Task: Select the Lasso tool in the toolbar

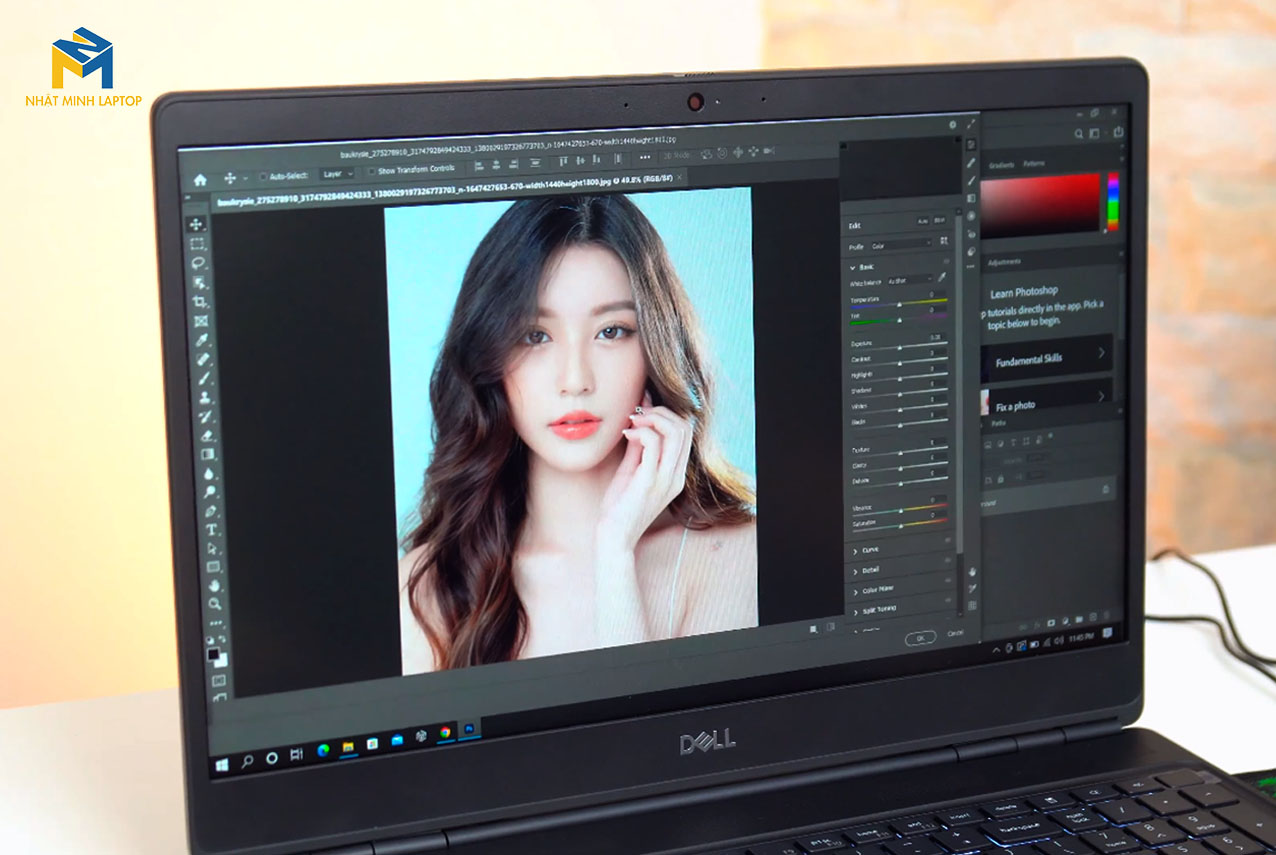Action: coord(198,263)
